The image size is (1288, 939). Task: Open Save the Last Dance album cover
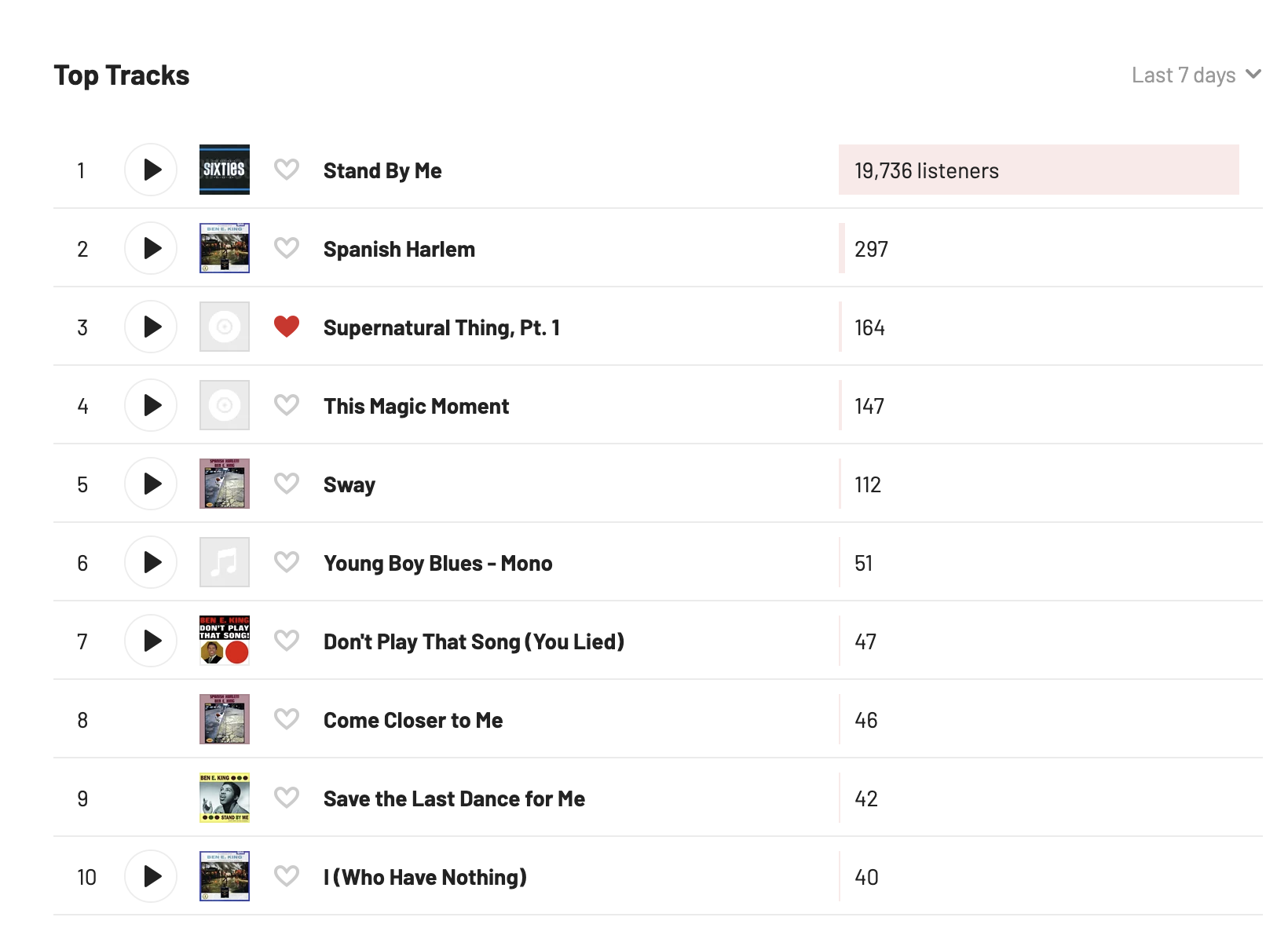(225, 798)
